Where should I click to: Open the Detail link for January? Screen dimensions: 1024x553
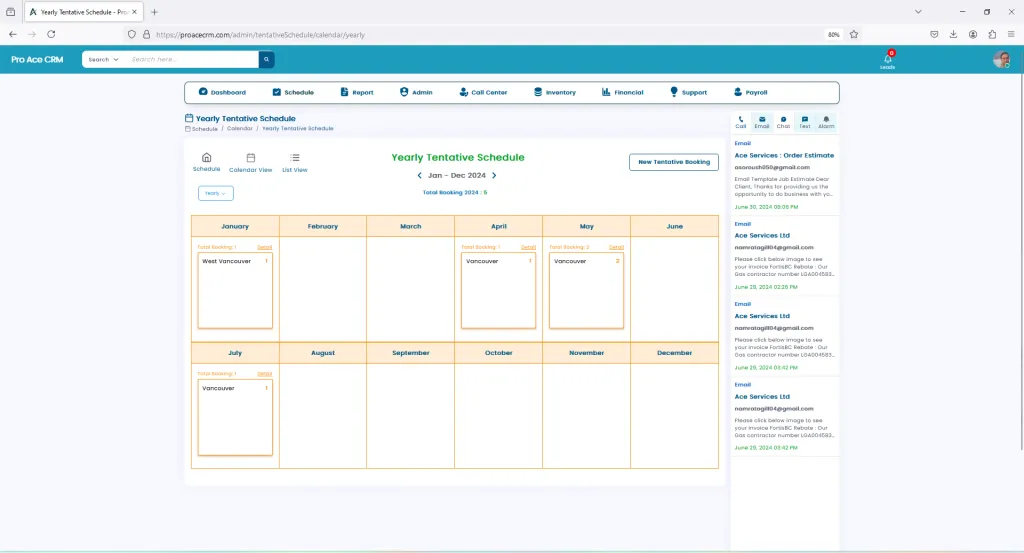coord(264,247)
